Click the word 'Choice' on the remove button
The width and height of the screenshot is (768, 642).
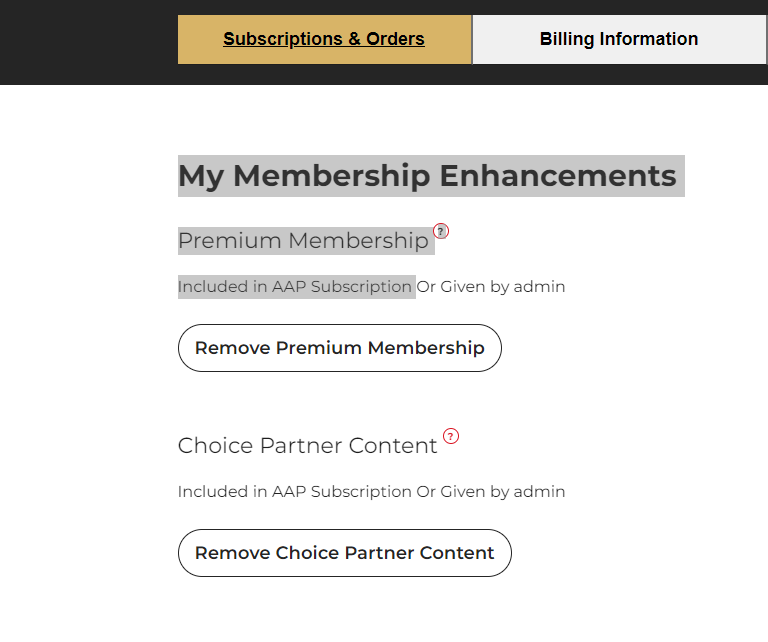(x=307, y=553)
